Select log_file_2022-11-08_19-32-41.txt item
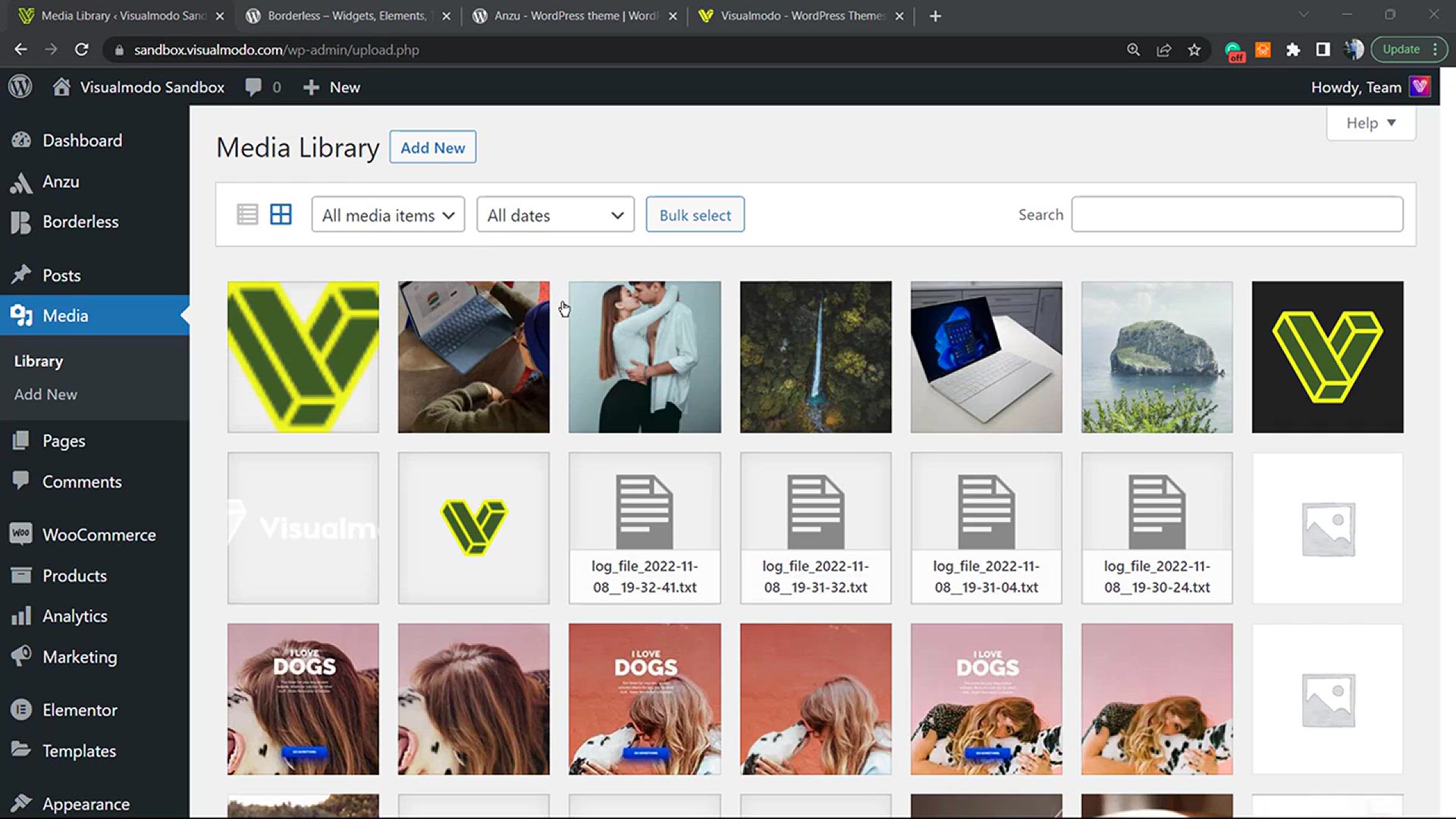The width and height of the screenshot is (1456, 819). pos(645,528)
